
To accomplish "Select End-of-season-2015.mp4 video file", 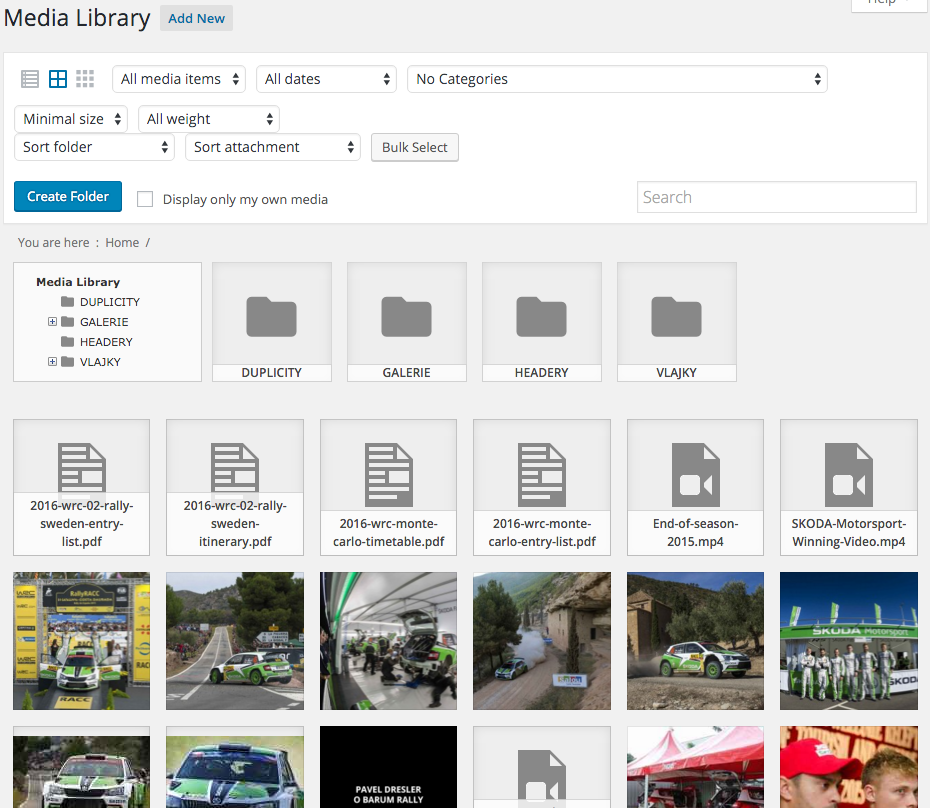I will point(695,488).
